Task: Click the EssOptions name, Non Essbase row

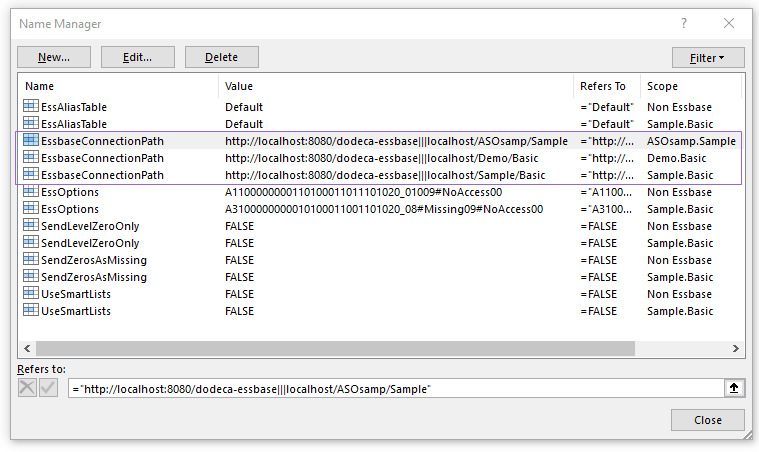Action: pyautogui.click(x=70, y=192)
